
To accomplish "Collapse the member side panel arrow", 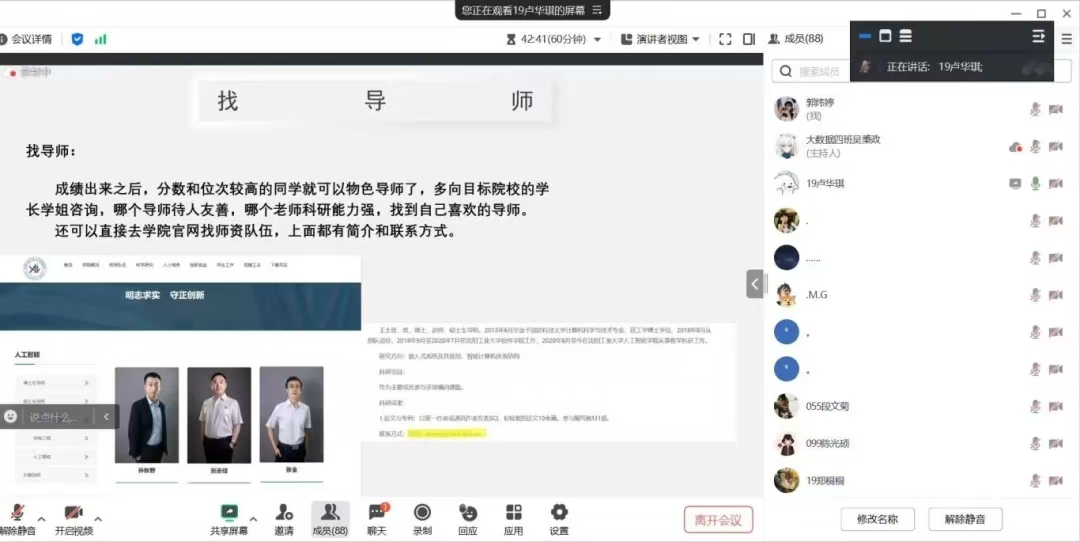I will coord(755,284).
